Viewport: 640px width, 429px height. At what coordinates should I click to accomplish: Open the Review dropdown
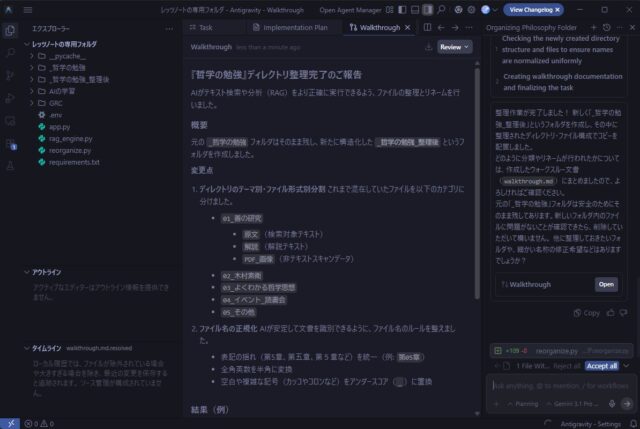pyautogui.click(x=454, y=47)
